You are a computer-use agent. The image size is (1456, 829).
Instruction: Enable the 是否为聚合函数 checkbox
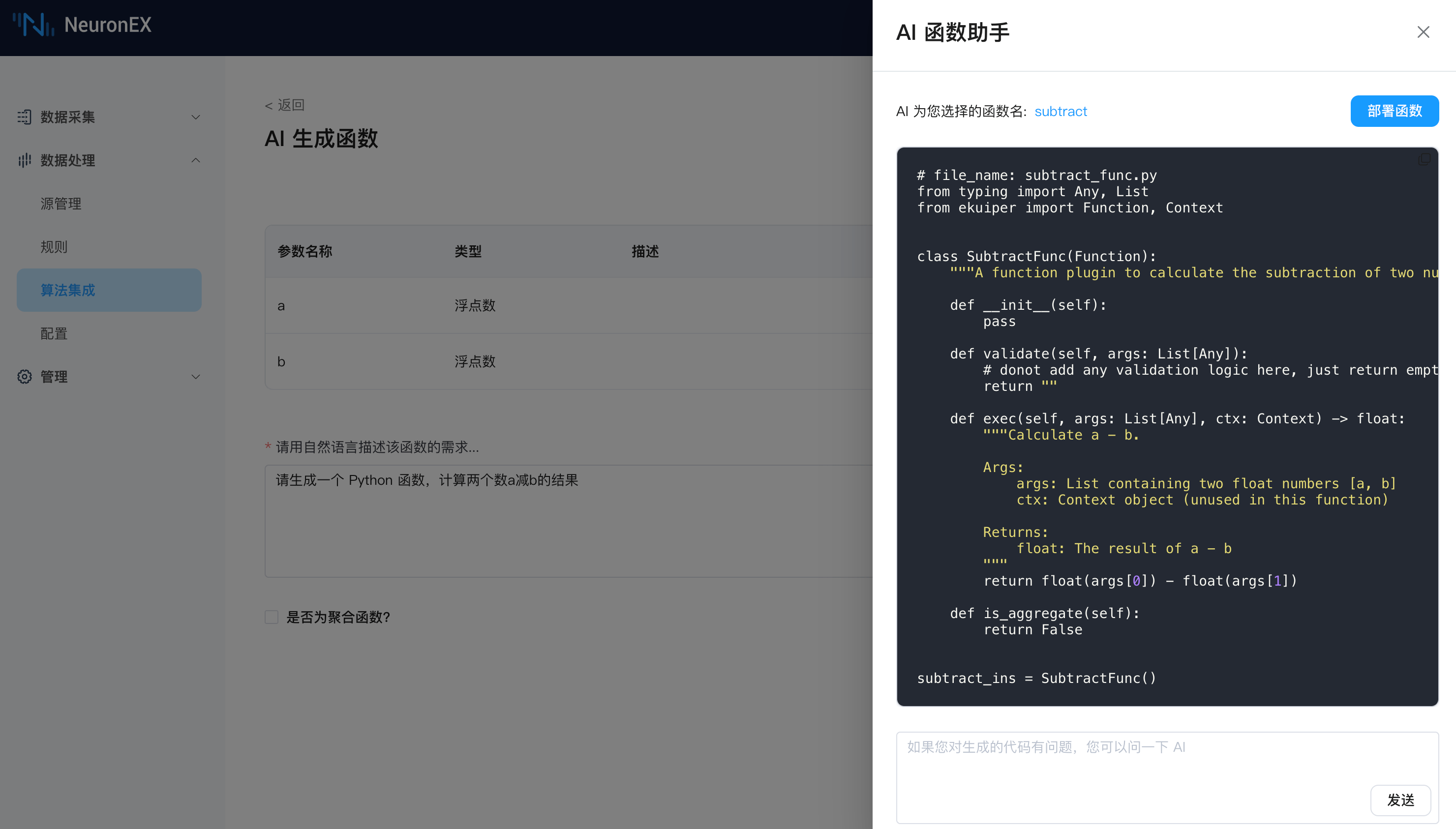(272, 617)
